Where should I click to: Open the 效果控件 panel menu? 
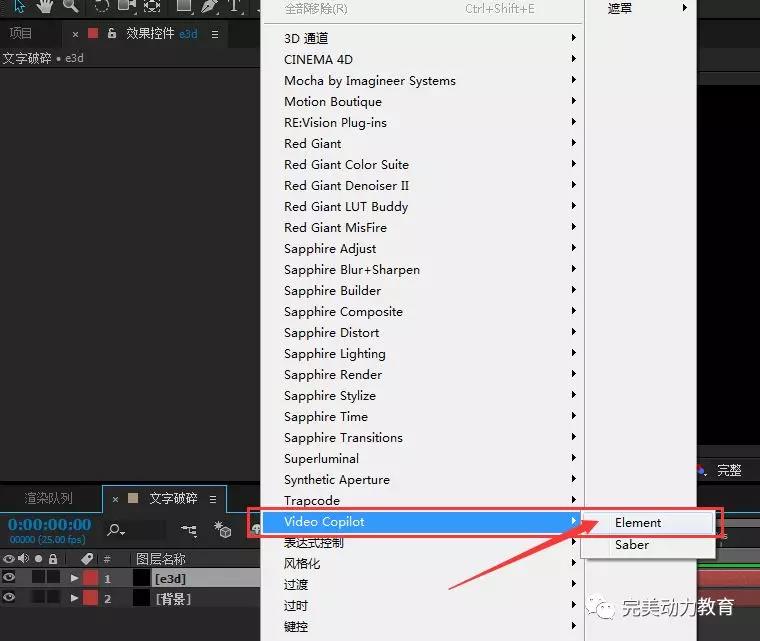tap(215, 34)
